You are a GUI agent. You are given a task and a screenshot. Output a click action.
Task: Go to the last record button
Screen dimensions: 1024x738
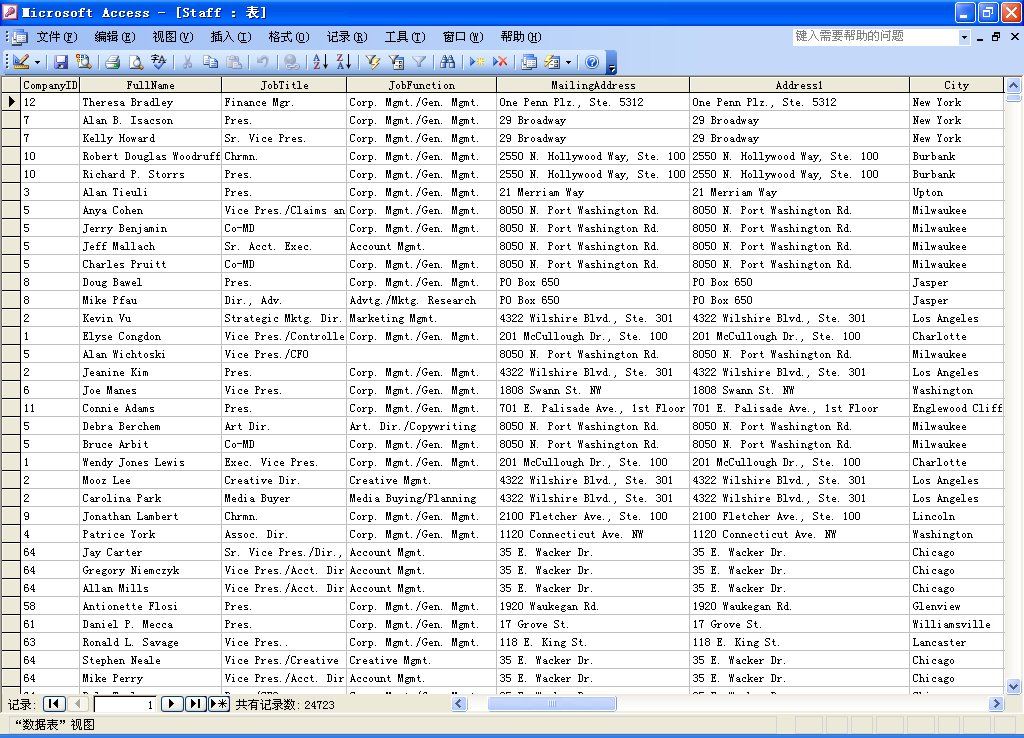pos(195,704)
